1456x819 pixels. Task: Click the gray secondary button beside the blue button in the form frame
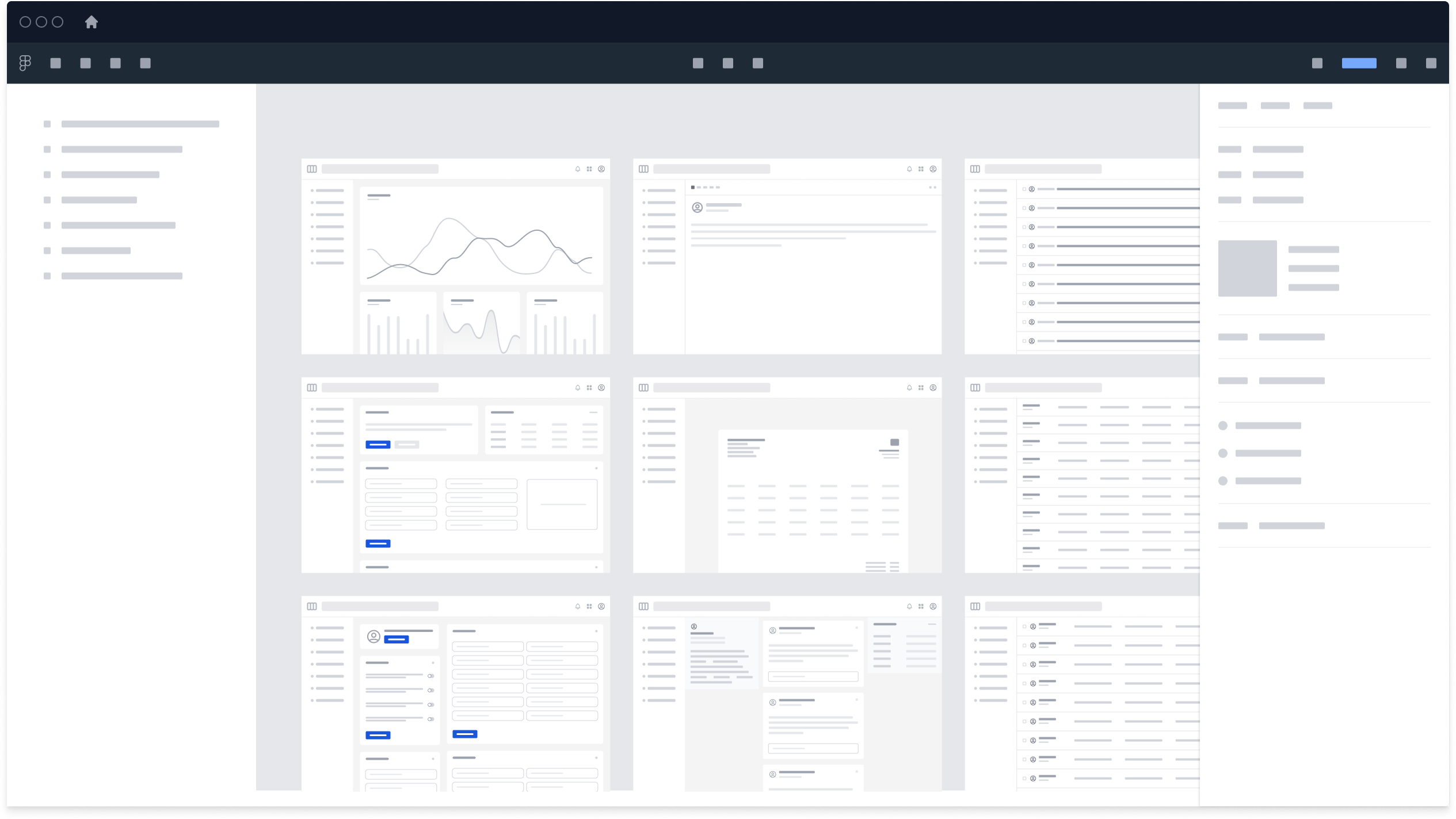pos(407,445)
